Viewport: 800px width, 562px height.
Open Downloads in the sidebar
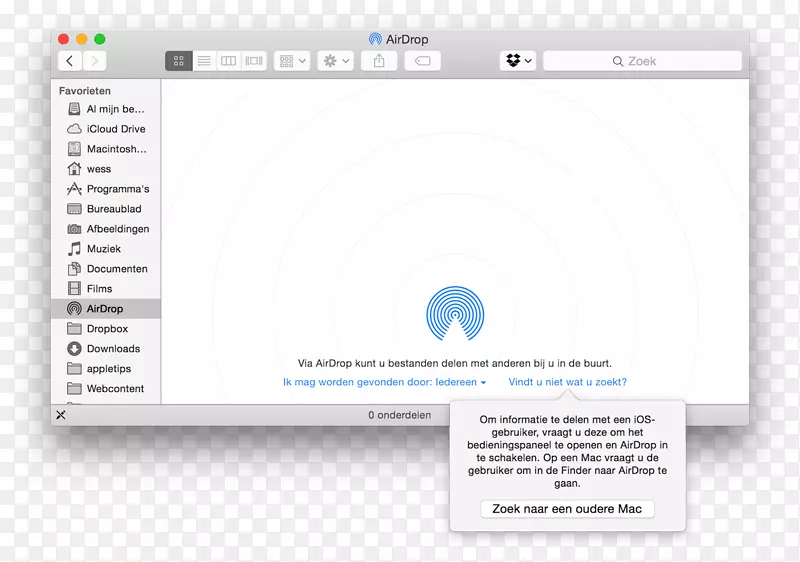pyautogui.click(x=106, y=349)
